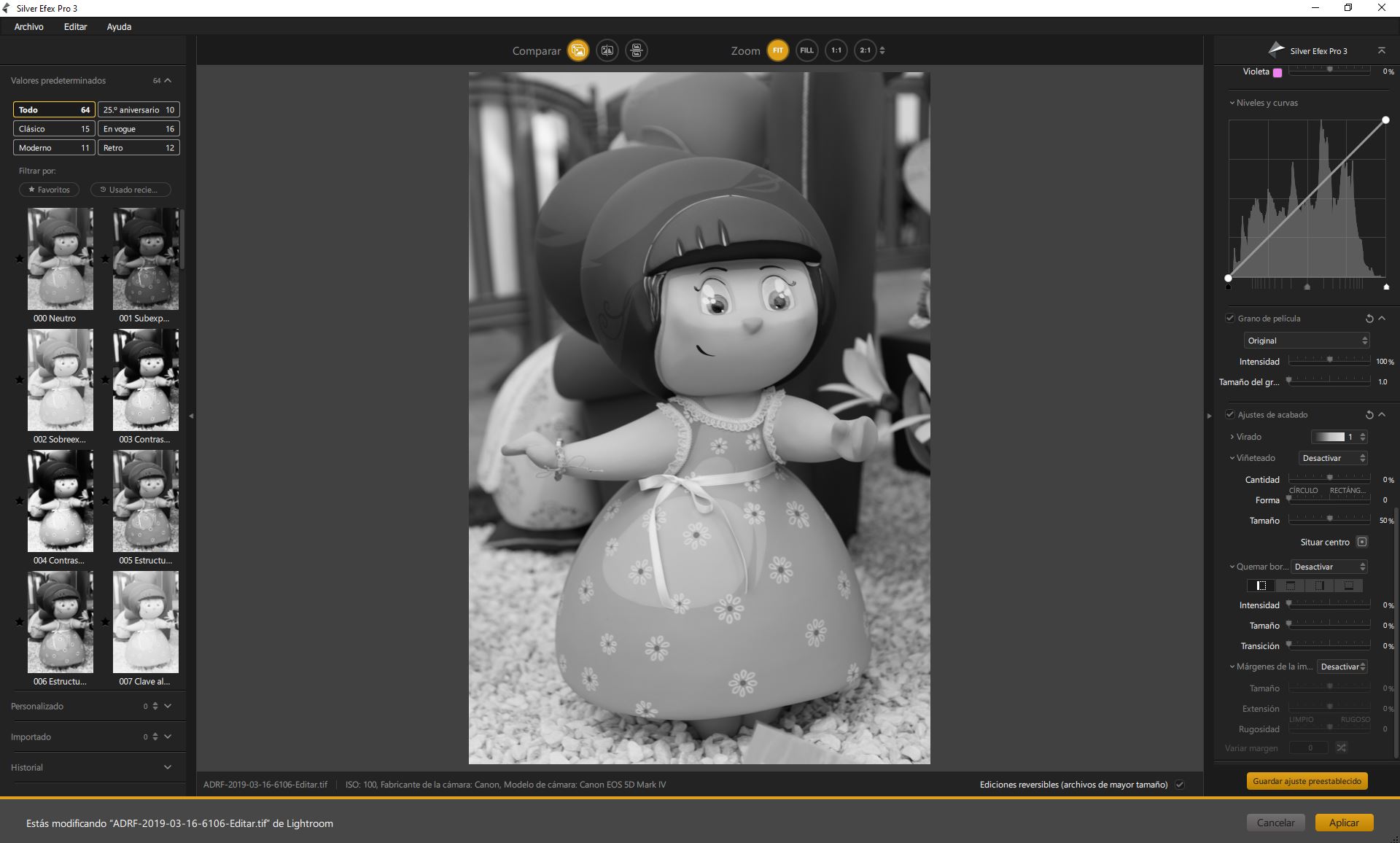Reset the Grano de película section
This screenshot has width=1400, height=843.
tap(1369, 319)
